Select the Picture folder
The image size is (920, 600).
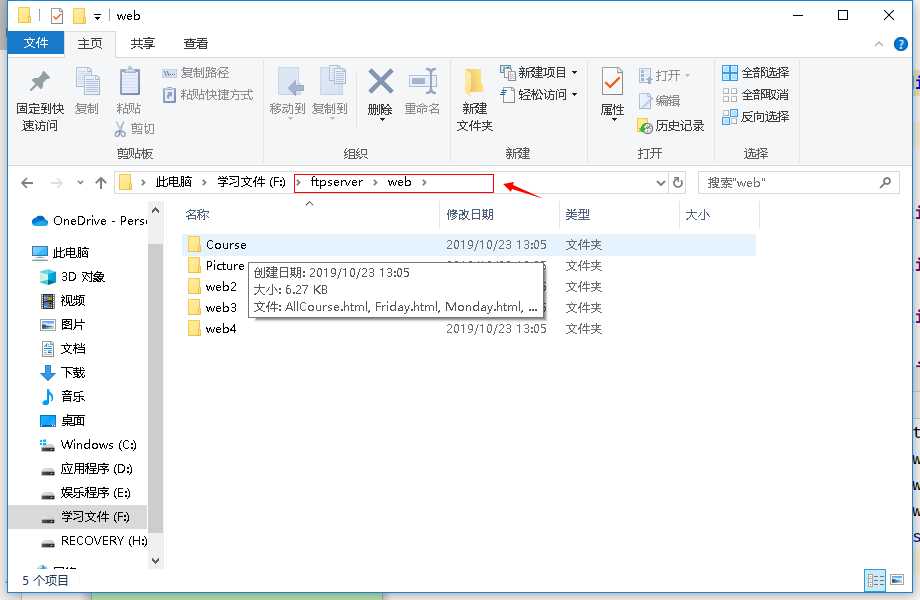[224, 266]
